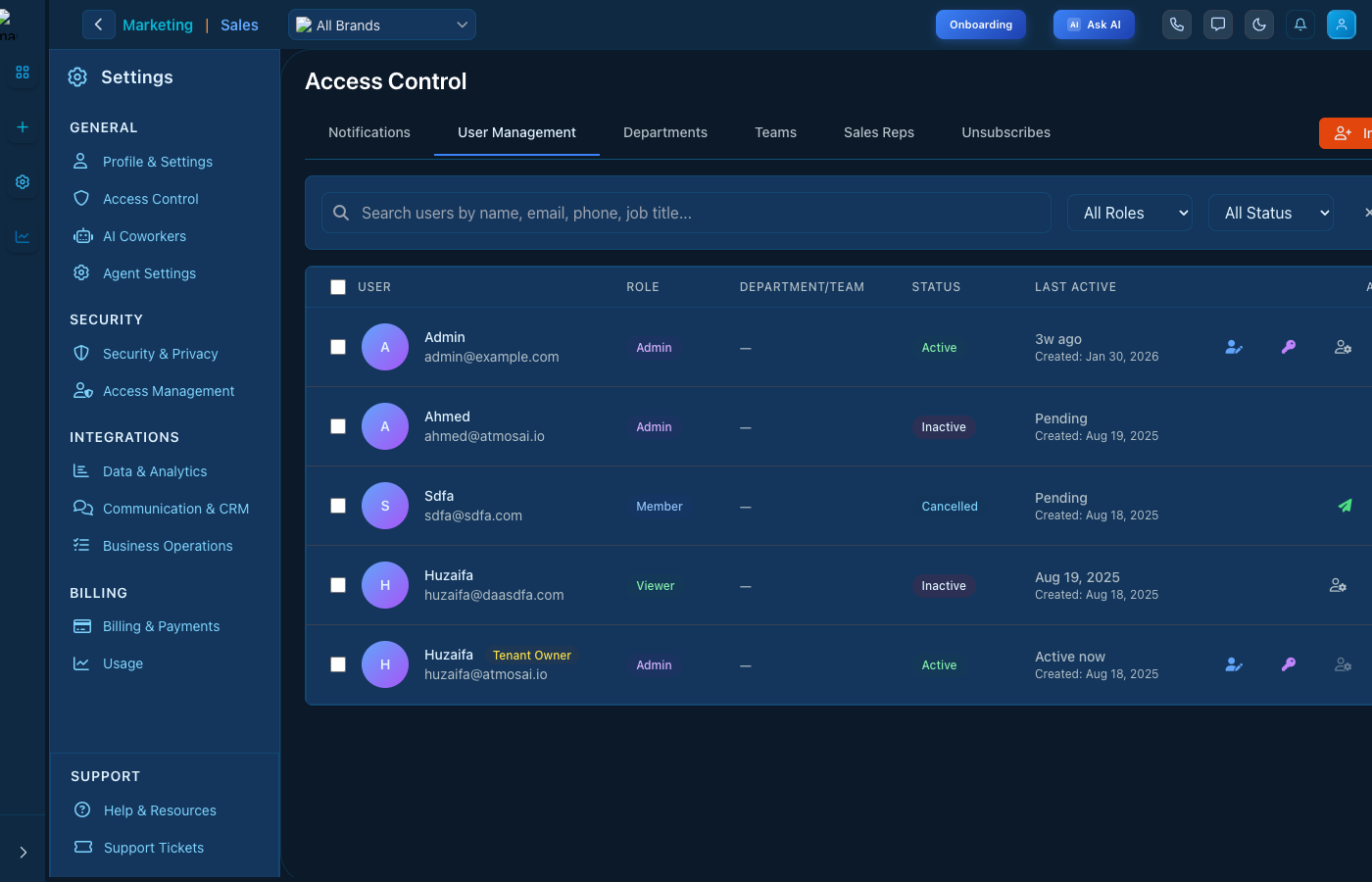This screenshot has height=882, width=1372.
Task: Check the box for admin@example.com
Action: tap(338, 347)
